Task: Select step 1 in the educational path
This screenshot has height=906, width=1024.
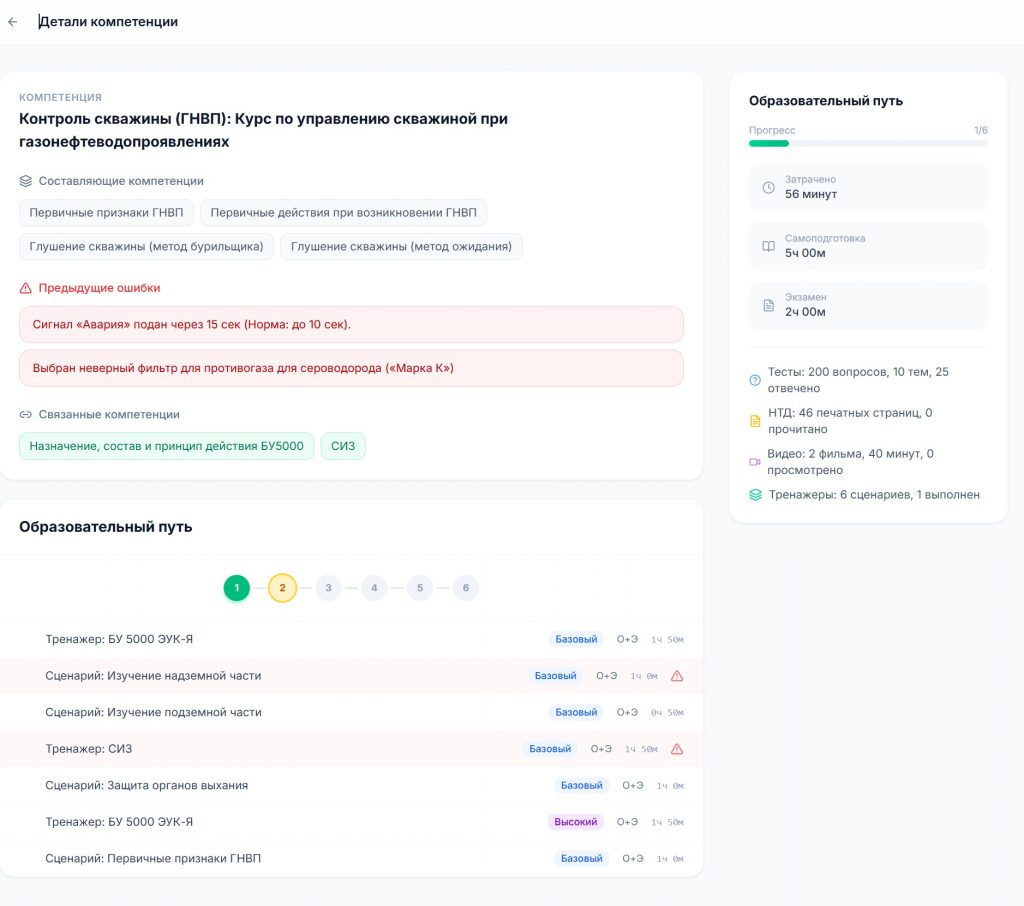Action: coord(237,588)
